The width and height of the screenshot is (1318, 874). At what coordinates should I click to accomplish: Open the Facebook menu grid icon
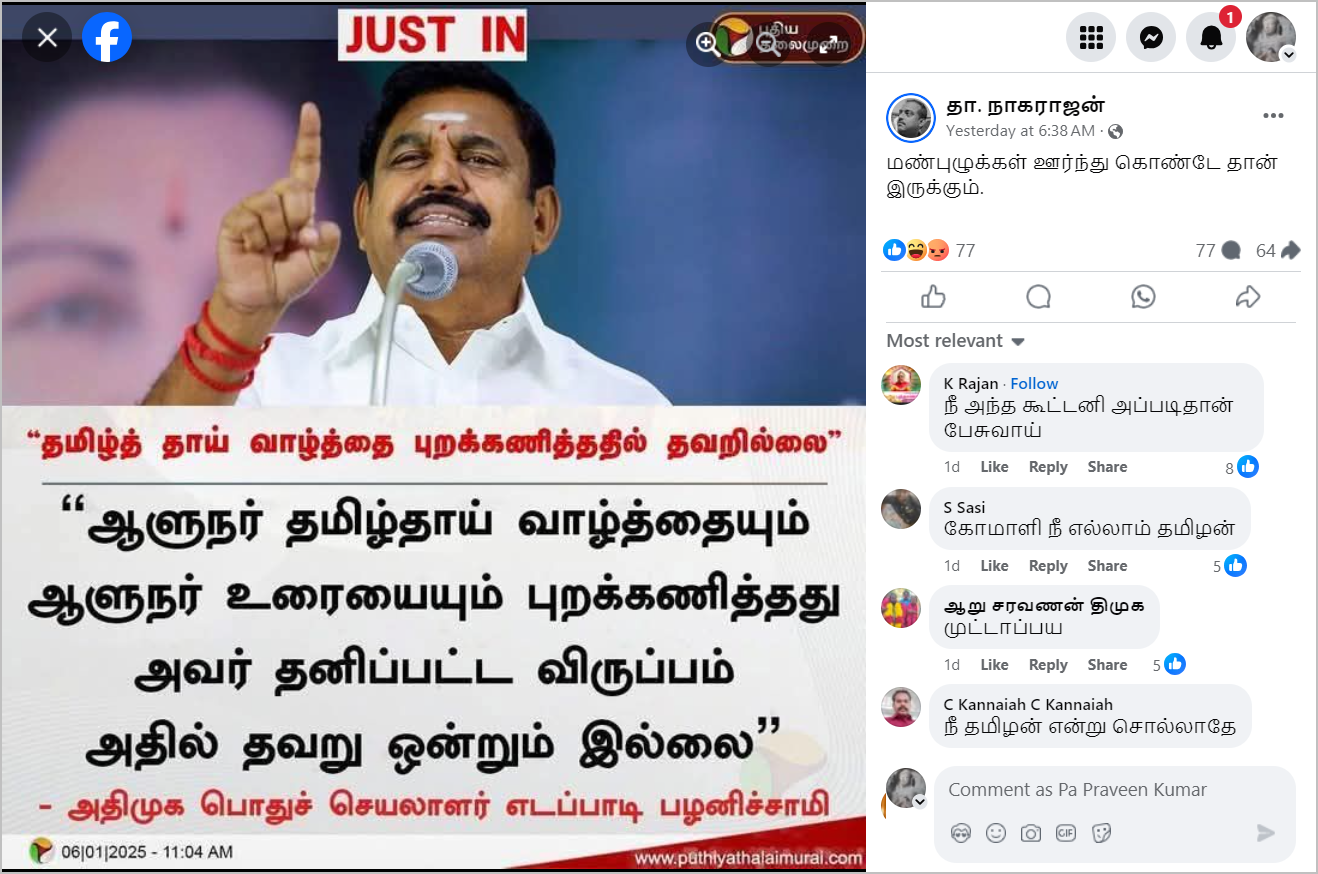(x=1091, y=38)
